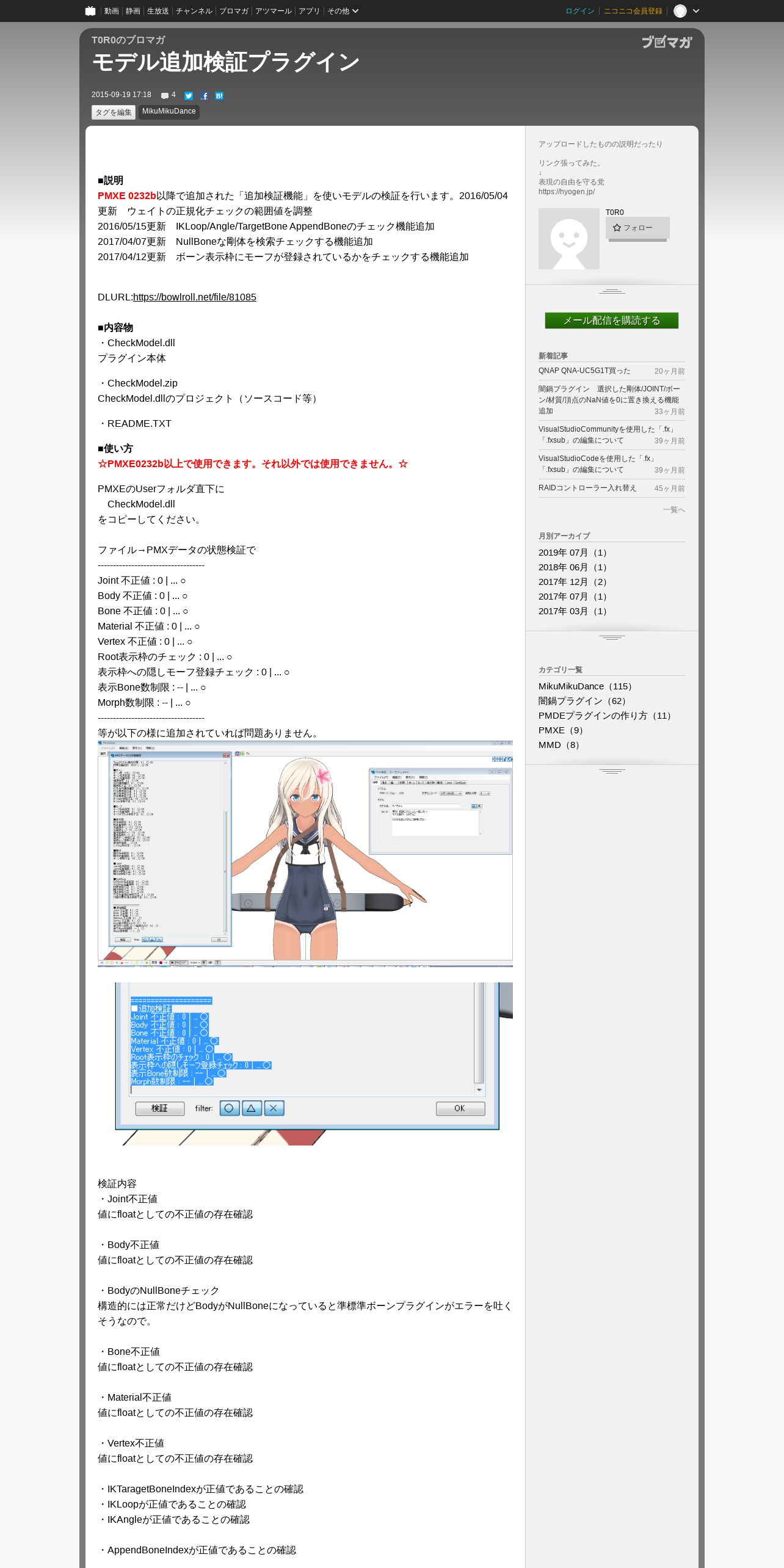Open MikuMikuDance category (115)
The height and width of the screenshot is (1568, 784).
tap(587, 686)
